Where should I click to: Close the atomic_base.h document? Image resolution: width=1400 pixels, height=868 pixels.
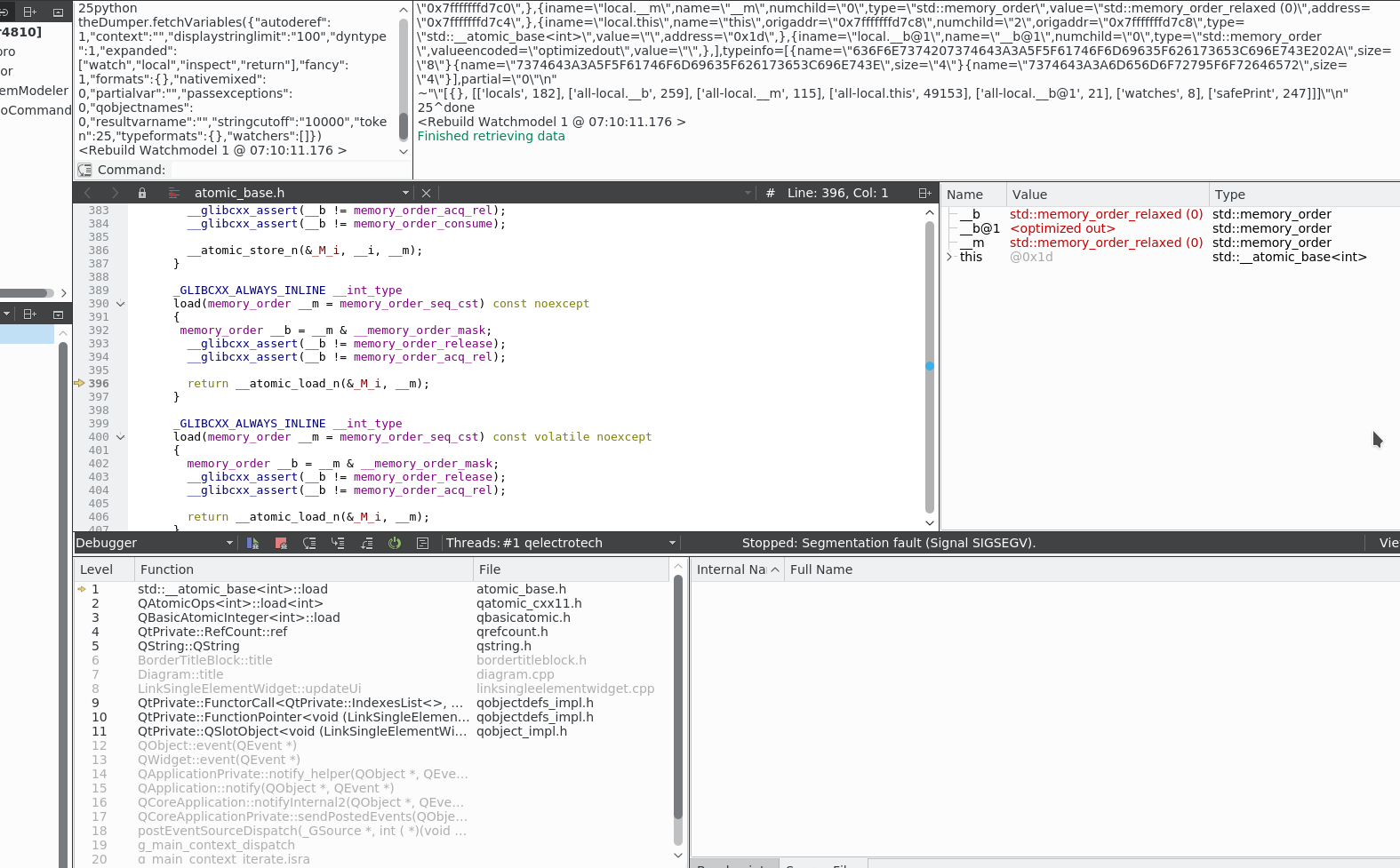426,193
